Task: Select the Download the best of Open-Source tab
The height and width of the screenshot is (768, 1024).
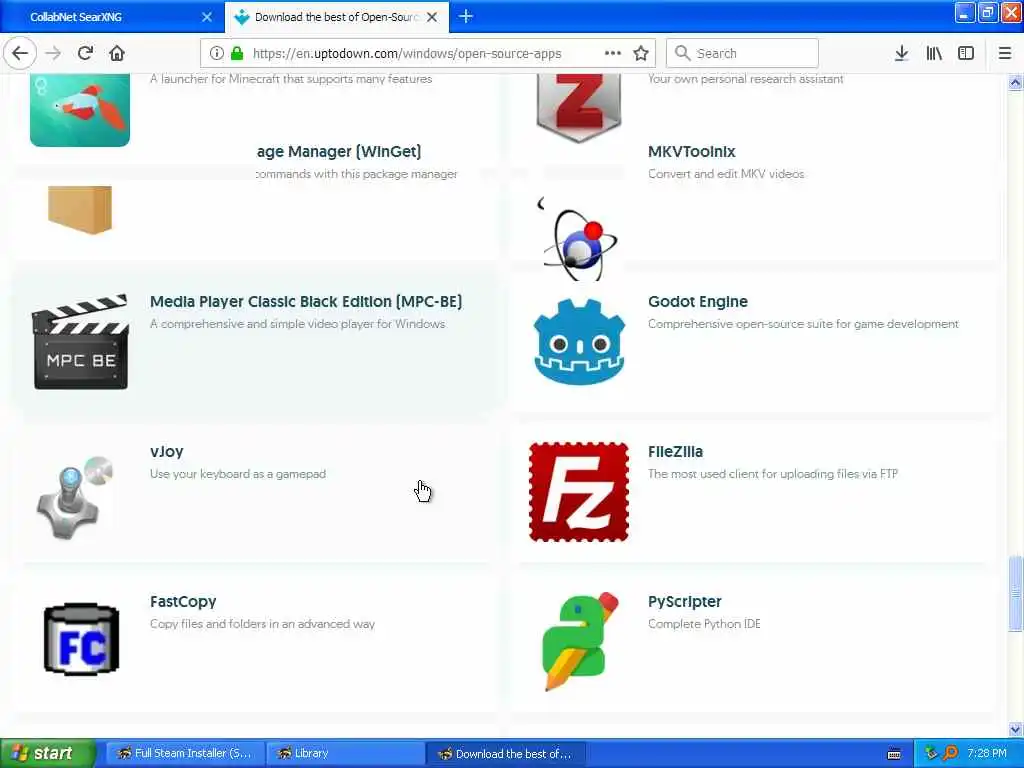Action: [x=337, y=17]
